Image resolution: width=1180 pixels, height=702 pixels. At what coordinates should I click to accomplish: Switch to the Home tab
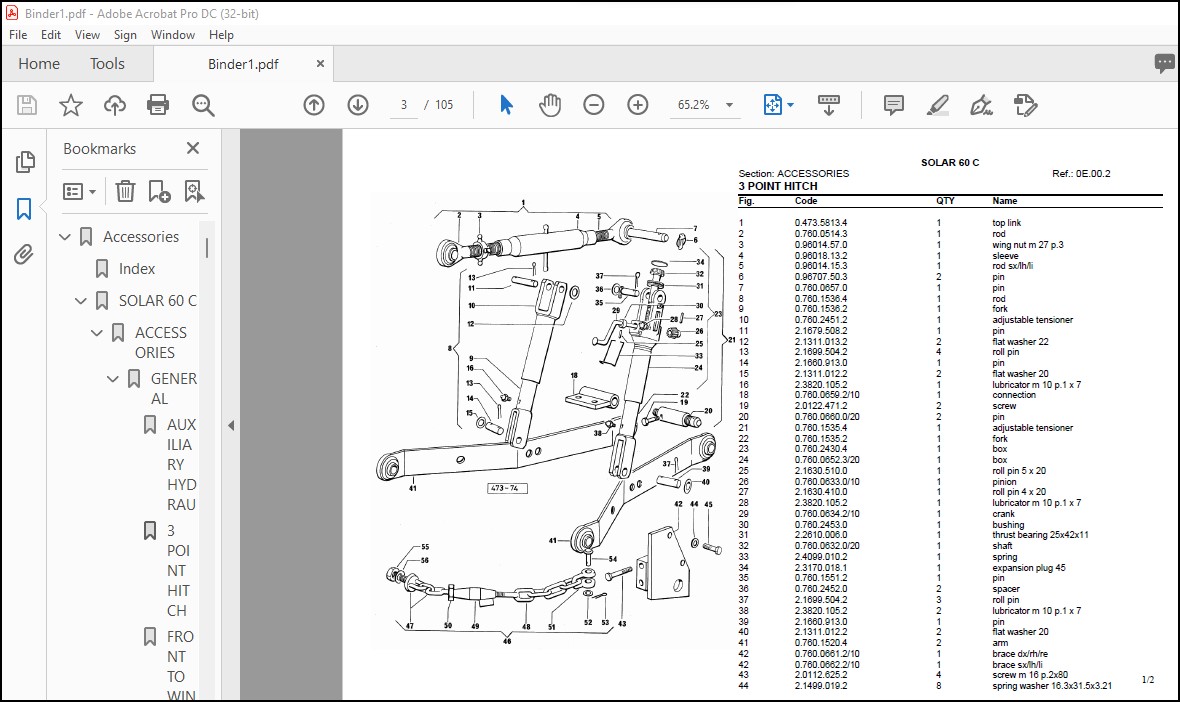pos(39,64)
